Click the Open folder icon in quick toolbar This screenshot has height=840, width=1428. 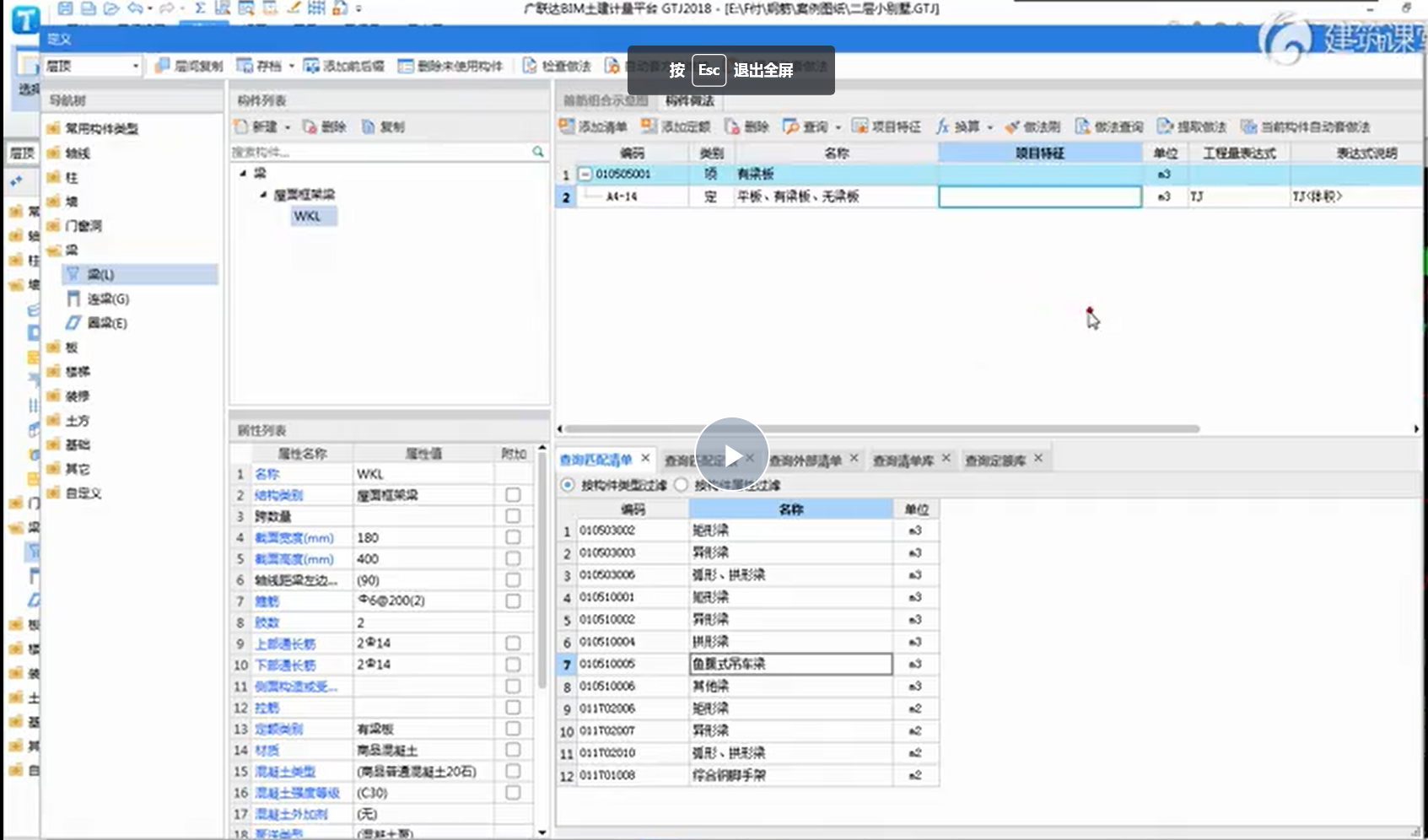[x=110, y=8]
